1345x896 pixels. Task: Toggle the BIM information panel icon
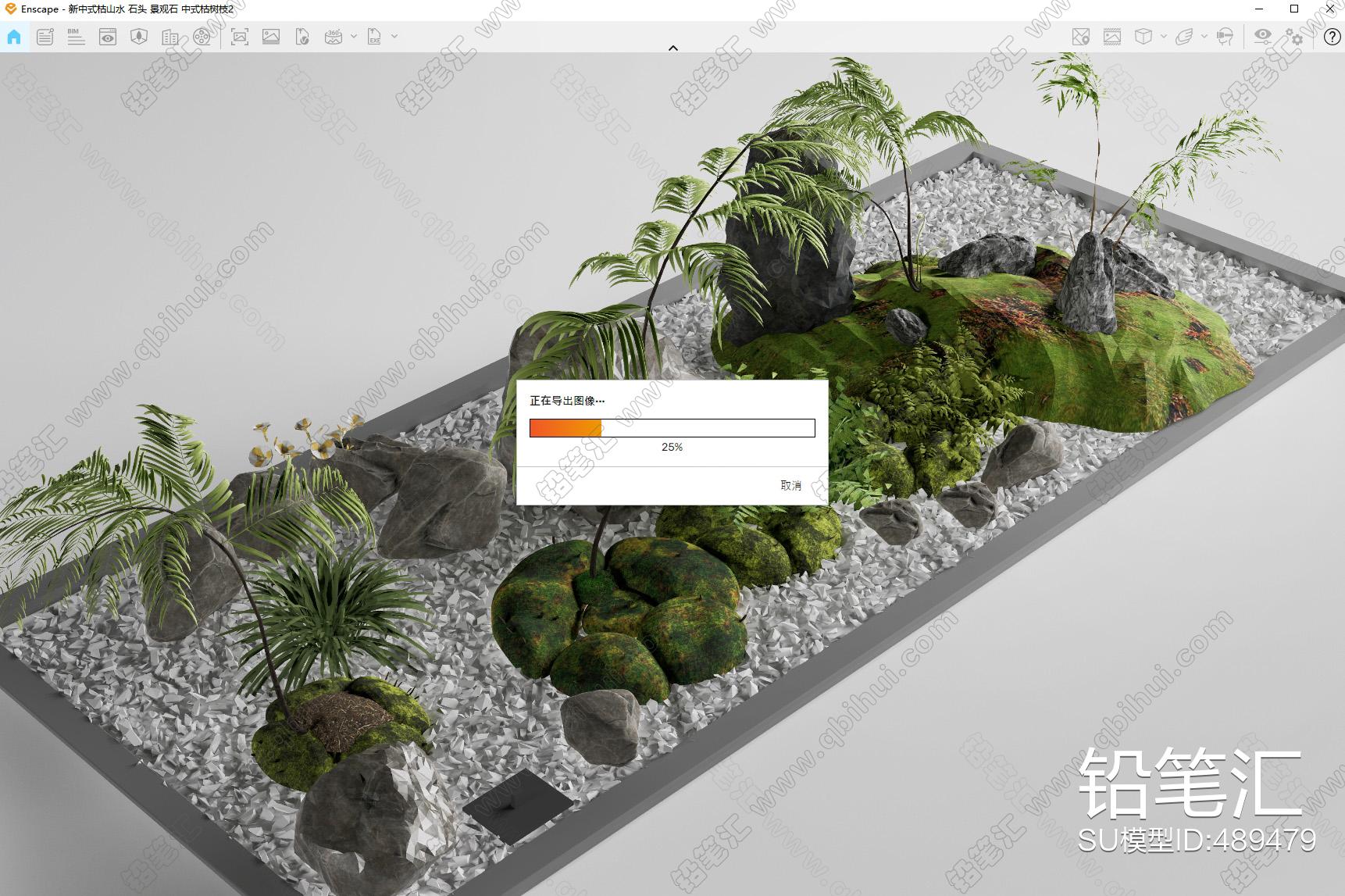76,37
